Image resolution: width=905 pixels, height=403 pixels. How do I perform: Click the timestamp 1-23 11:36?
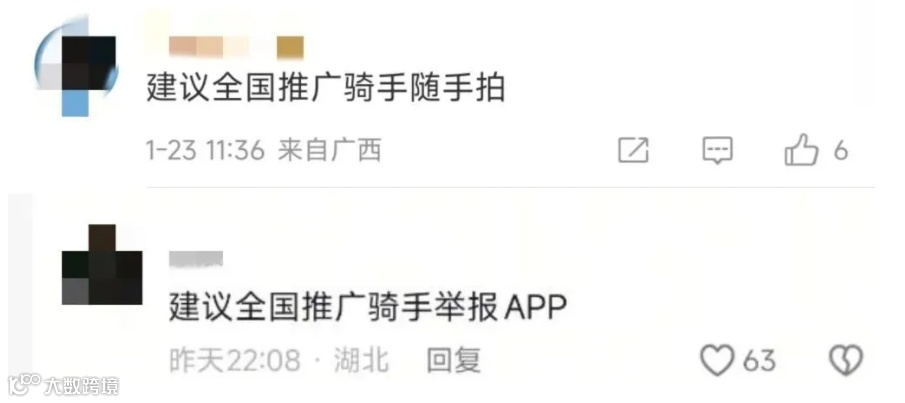pos(205,151)
